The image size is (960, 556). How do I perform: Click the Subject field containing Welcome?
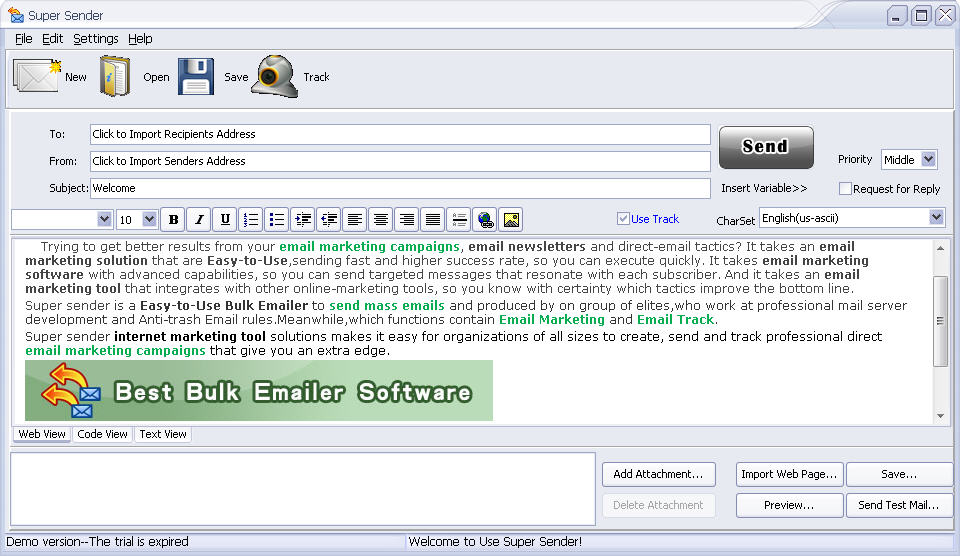(x=400, y=188)
